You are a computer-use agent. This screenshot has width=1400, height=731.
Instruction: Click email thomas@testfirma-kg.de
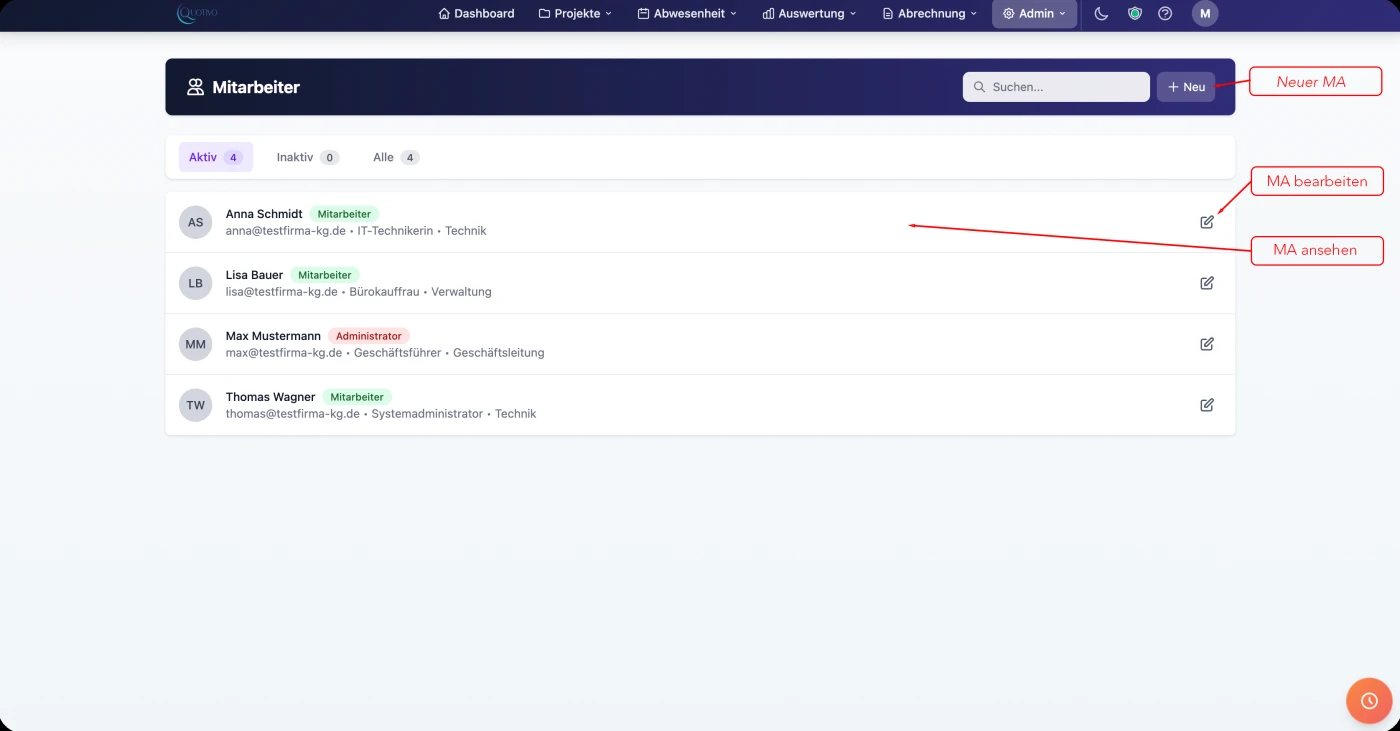pyautogui.click(x=293, y=414)
